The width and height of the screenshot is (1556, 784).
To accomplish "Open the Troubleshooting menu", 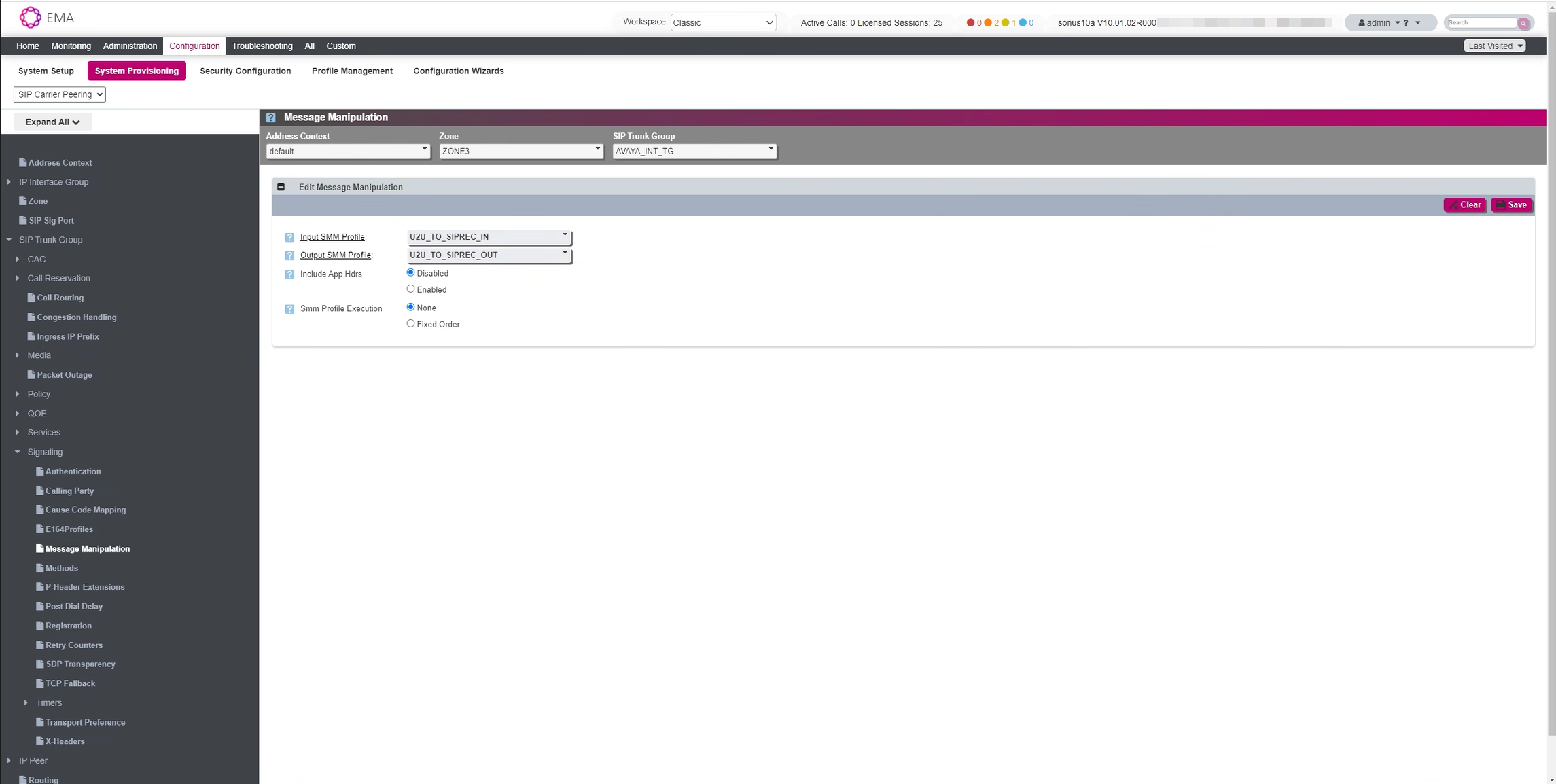I will click(262, 46).
